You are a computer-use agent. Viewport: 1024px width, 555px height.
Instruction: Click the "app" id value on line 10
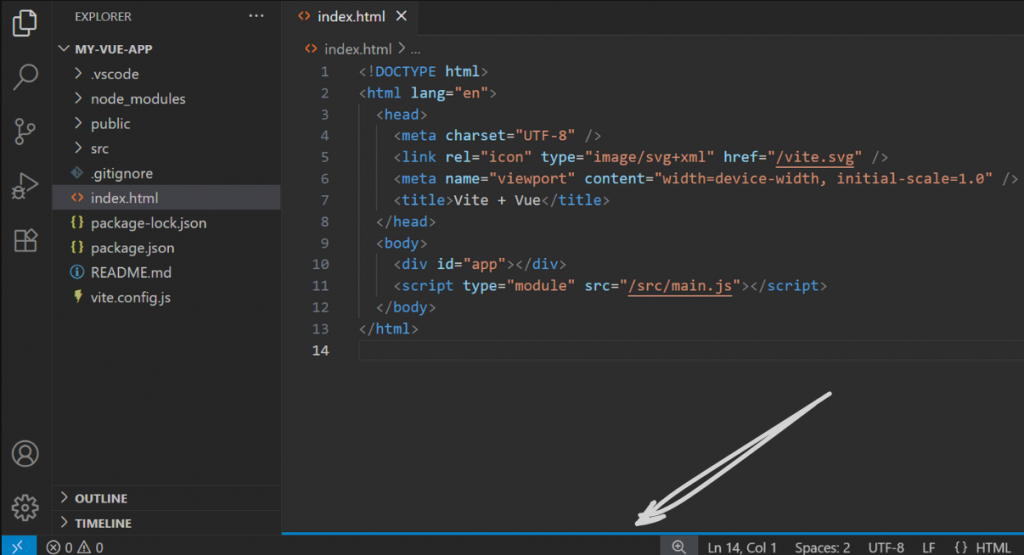[x=484, y=264]
